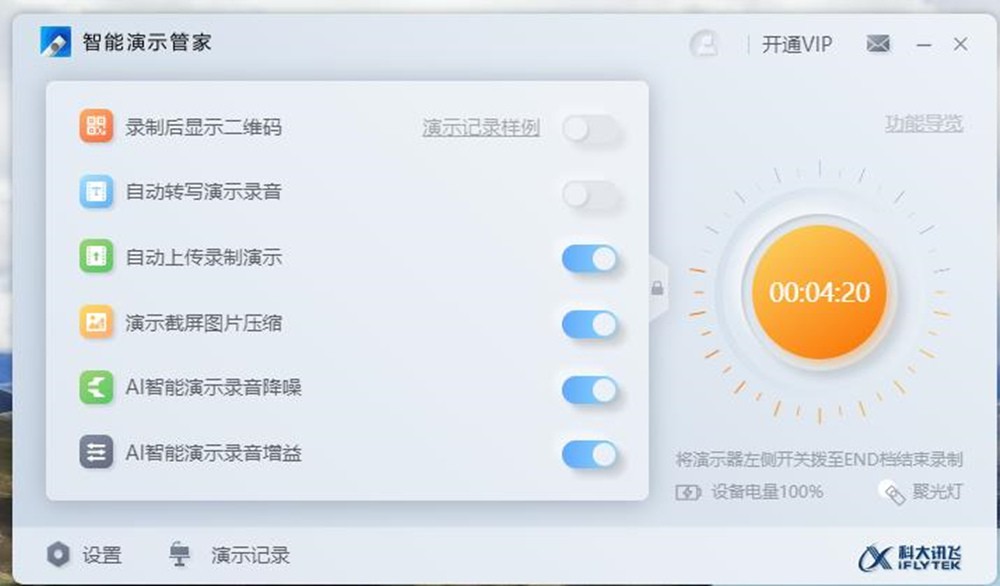This screenshot has height=586, width=1000.
Task: Collapse the settings panel via lock tab
Action: click(658, 289)
